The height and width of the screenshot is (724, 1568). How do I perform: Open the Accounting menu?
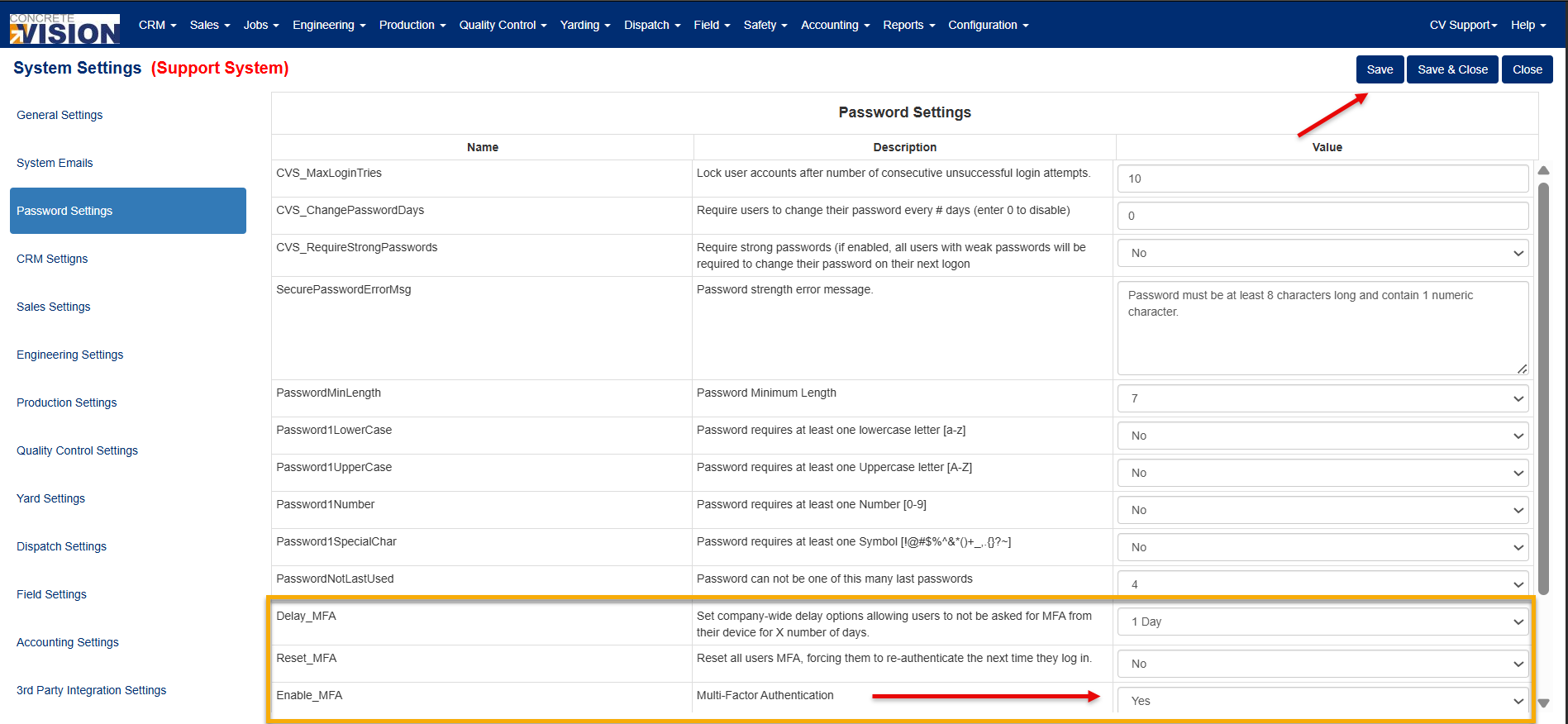tap(835, 25)
